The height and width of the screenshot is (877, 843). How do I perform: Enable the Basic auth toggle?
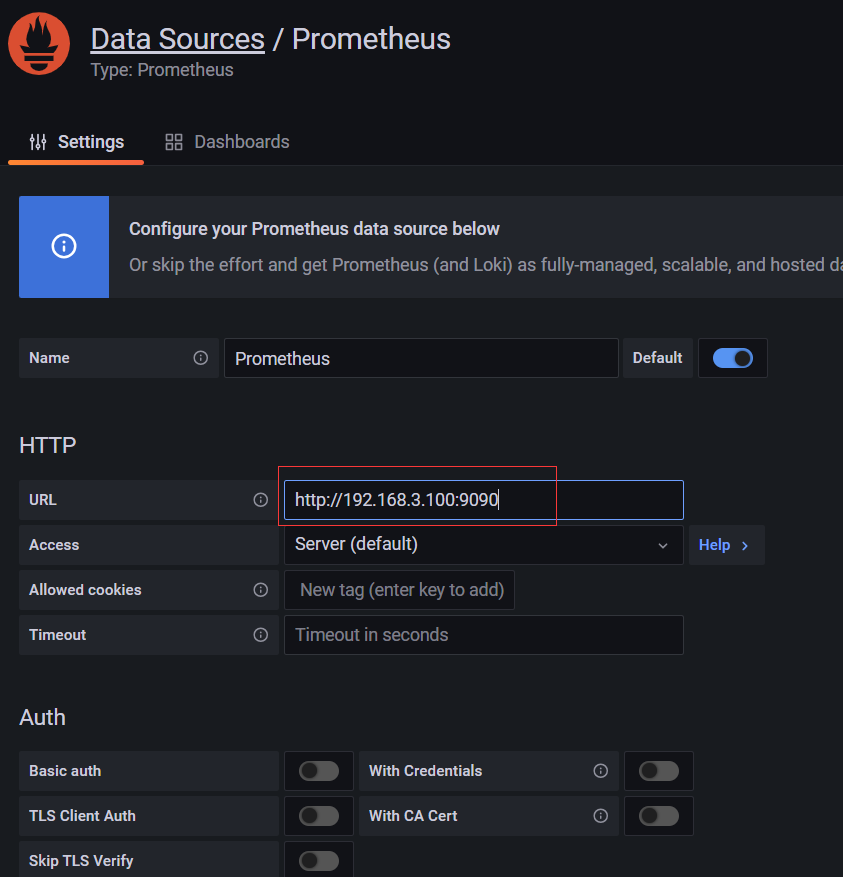[319, 771]
